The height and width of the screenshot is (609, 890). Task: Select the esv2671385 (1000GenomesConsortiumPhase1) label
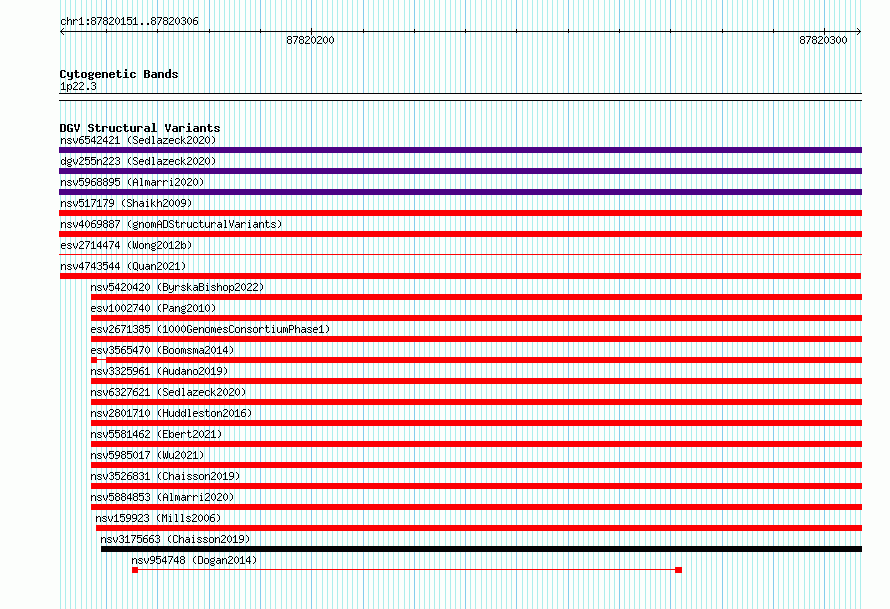point(210,329)
